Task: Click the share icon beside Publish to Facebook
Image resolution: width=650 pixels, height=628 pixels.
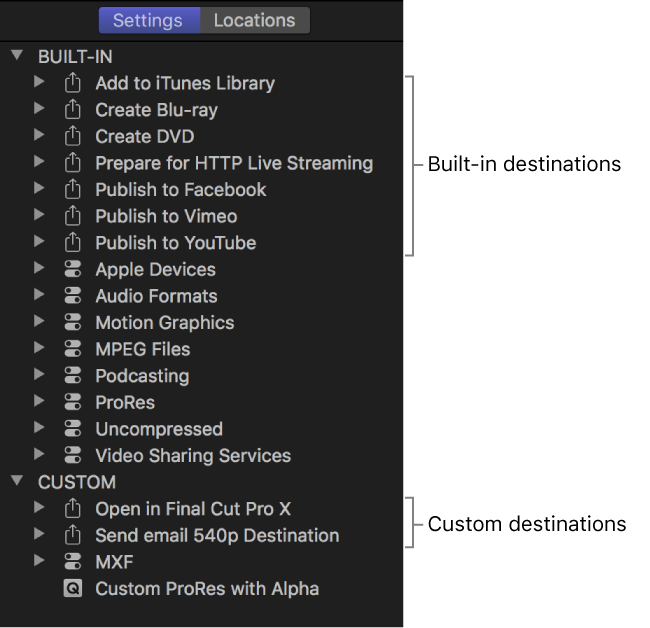Action: [x=73, y=189]
